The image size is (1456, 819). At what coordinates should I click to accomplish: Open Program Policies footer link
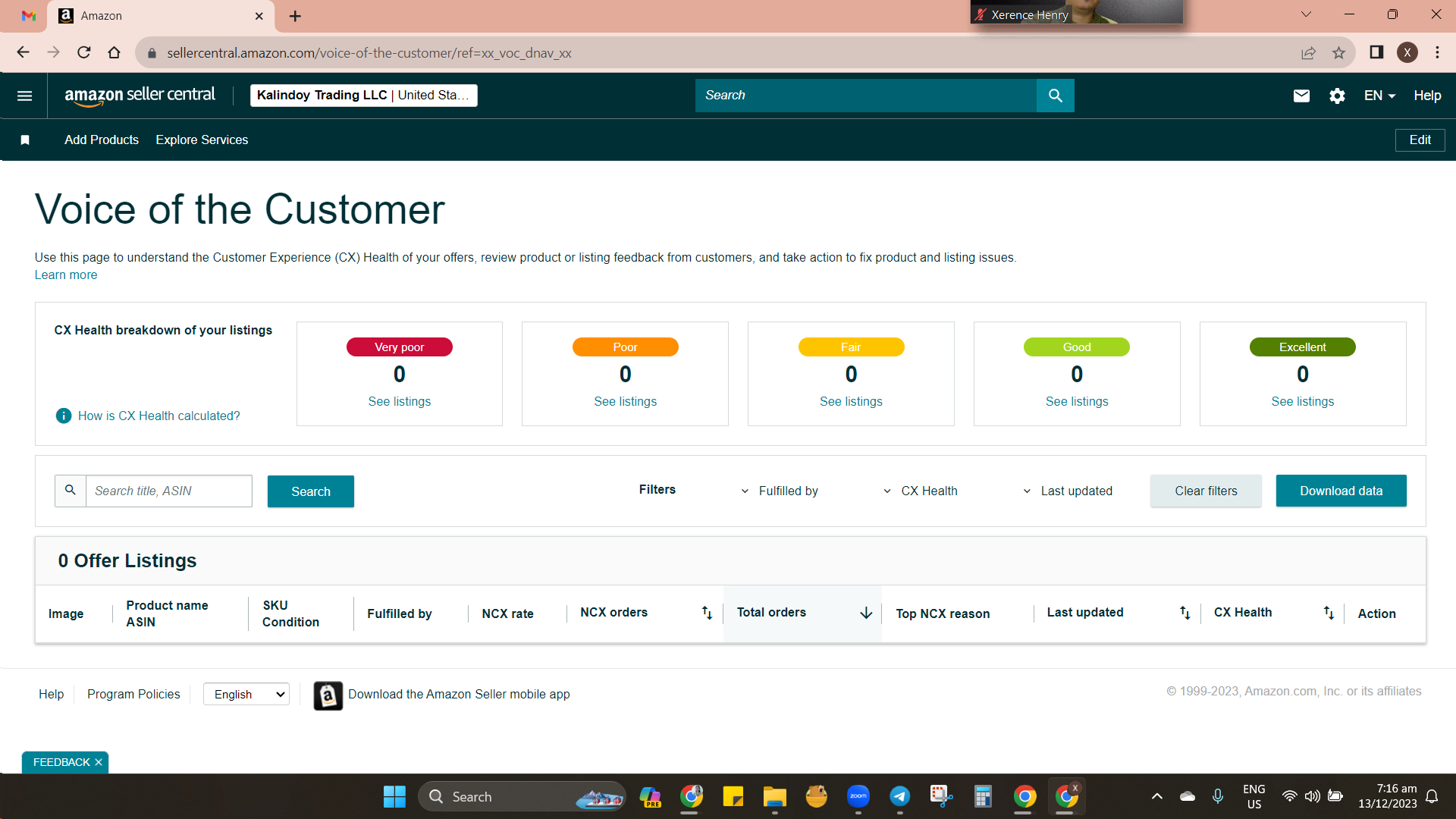(x=133, y=694)
